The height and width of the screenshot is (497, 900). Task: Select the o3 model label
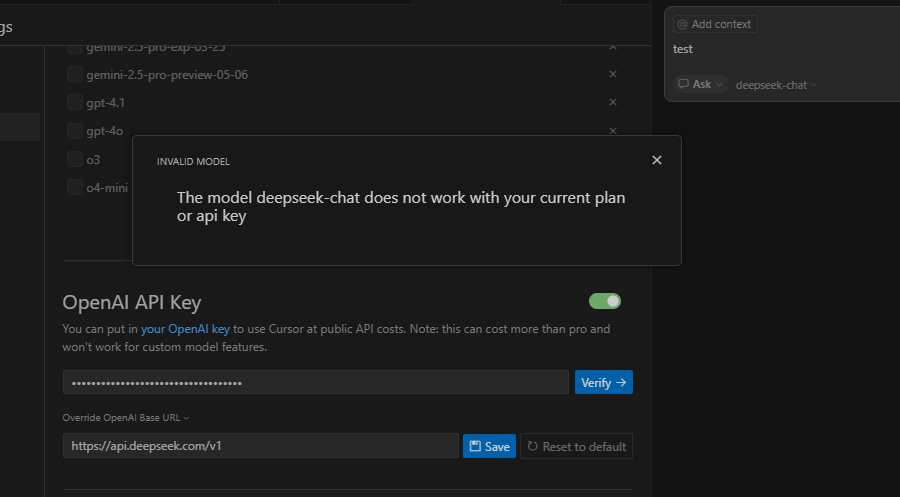tap(93, 160)
